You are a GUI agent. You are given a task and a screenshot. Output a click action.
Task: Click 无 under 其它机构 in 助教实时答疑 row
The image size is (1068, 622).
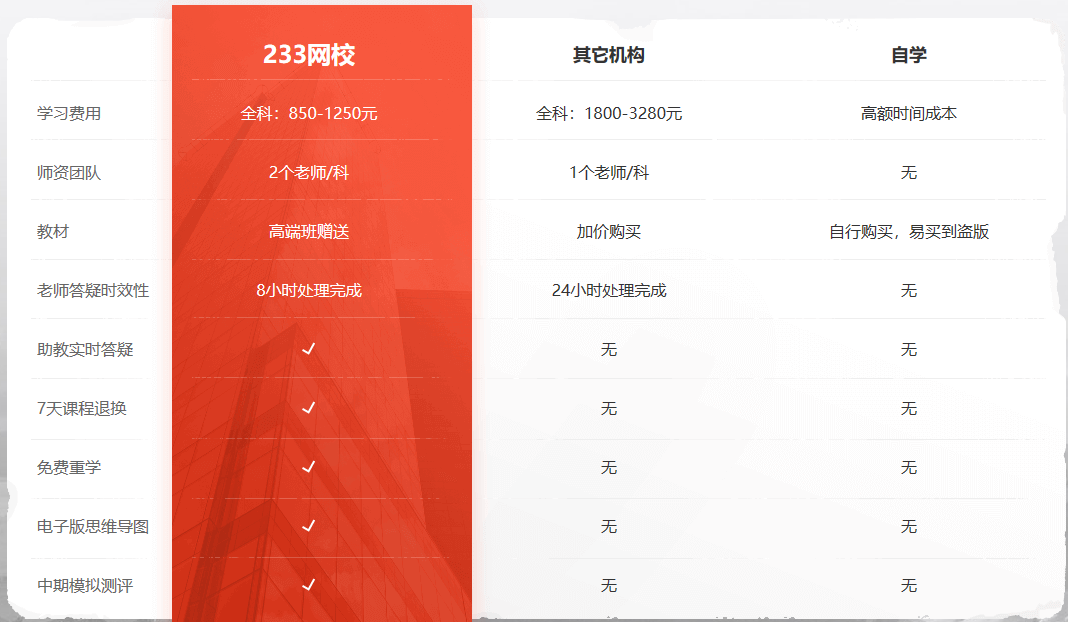tap(609, 349)
